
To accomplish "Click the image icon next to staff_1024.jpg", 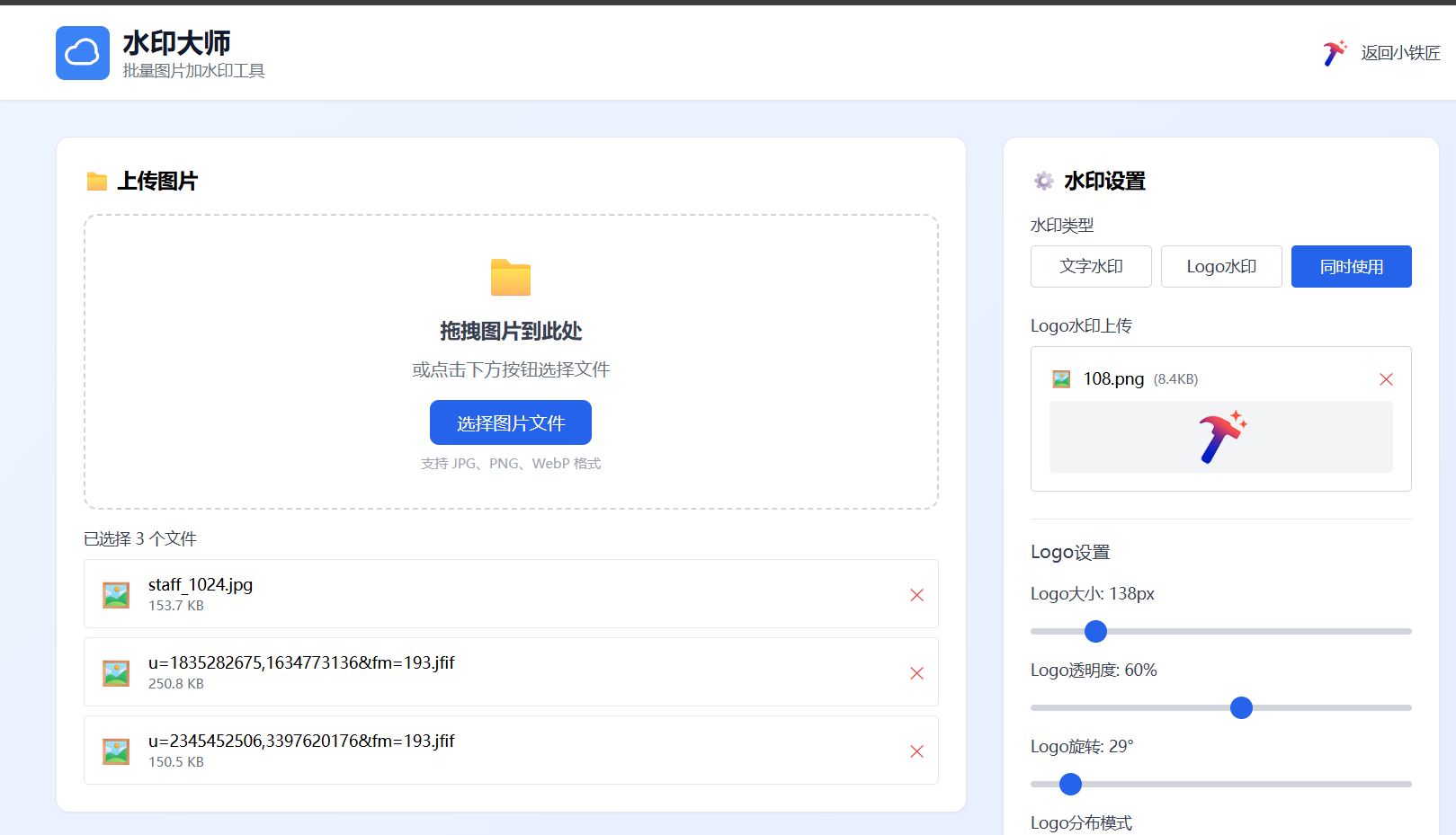I will (116, 595).
